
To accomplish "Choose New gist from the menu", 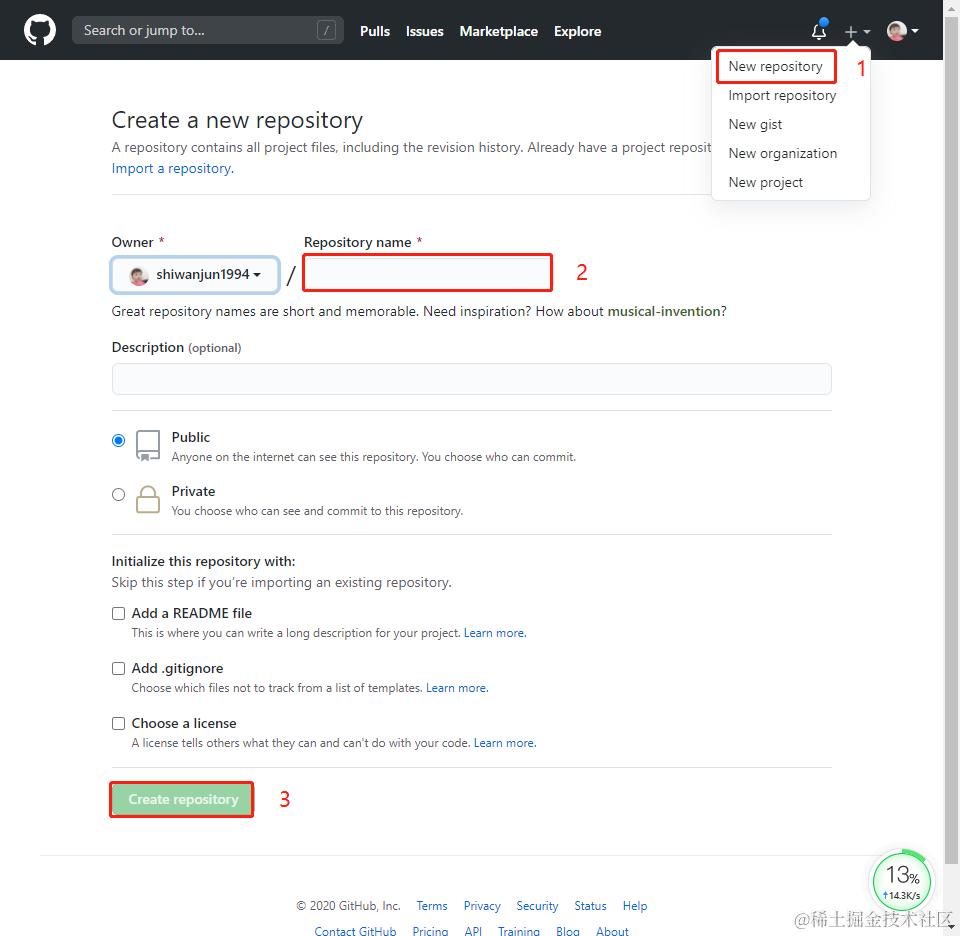I will pyautogui.click(x=755, y=124).
